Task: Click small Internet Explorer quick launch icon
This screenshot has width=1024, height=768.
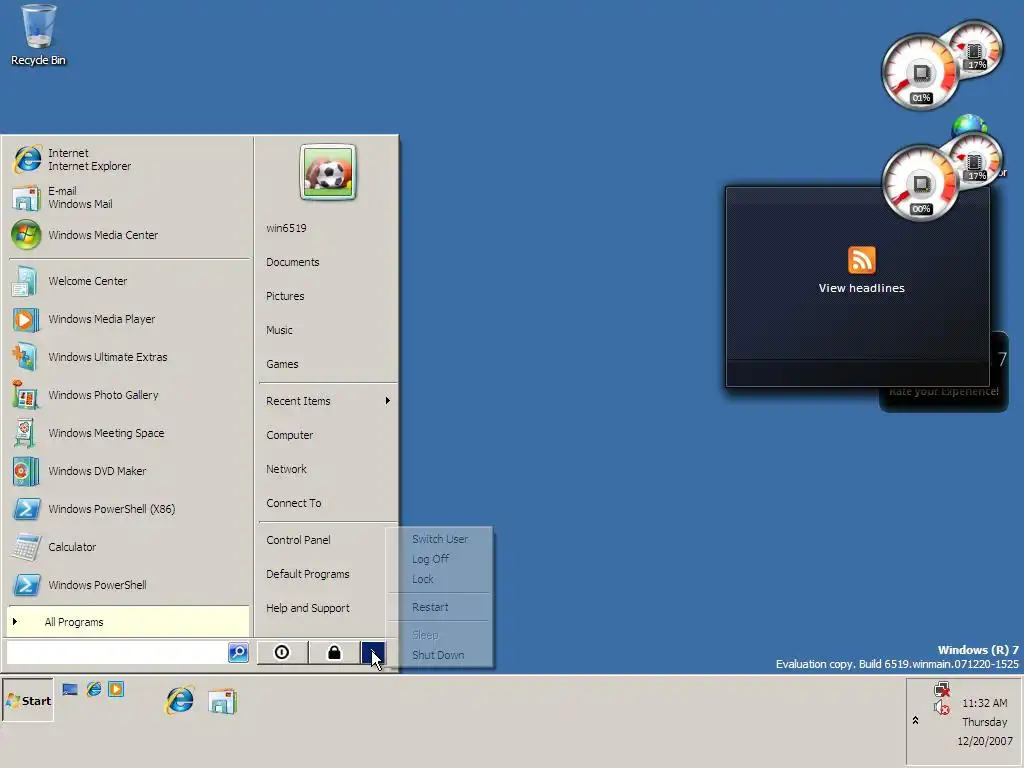Action: [x=94, y=689]
